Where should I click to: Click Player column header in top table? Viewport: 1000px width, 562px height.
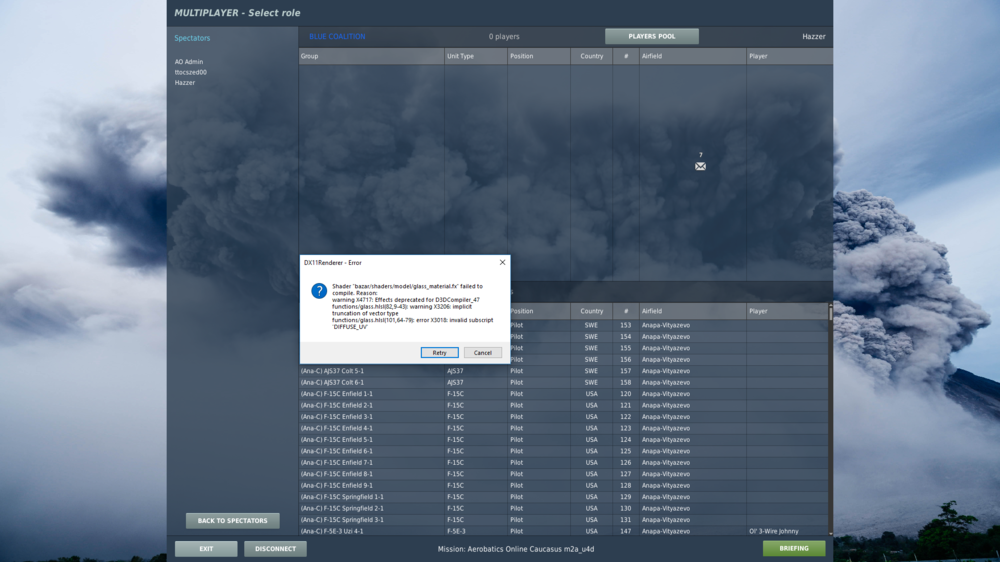(790, 56)
